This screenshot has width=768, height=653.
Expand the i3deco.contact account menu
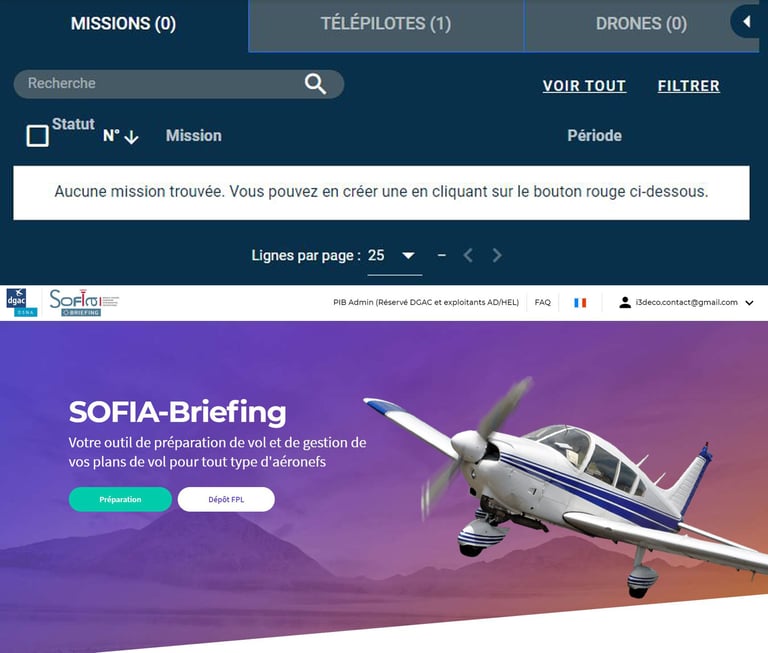pos(749,303)
